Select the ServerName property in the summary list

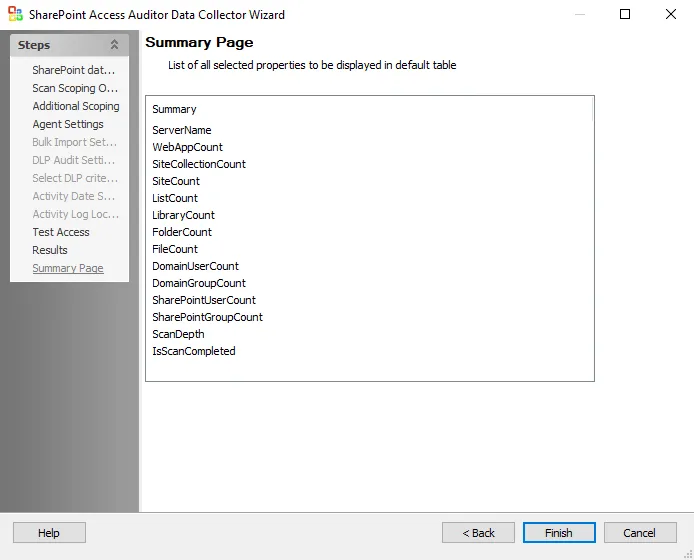point(182,130)
